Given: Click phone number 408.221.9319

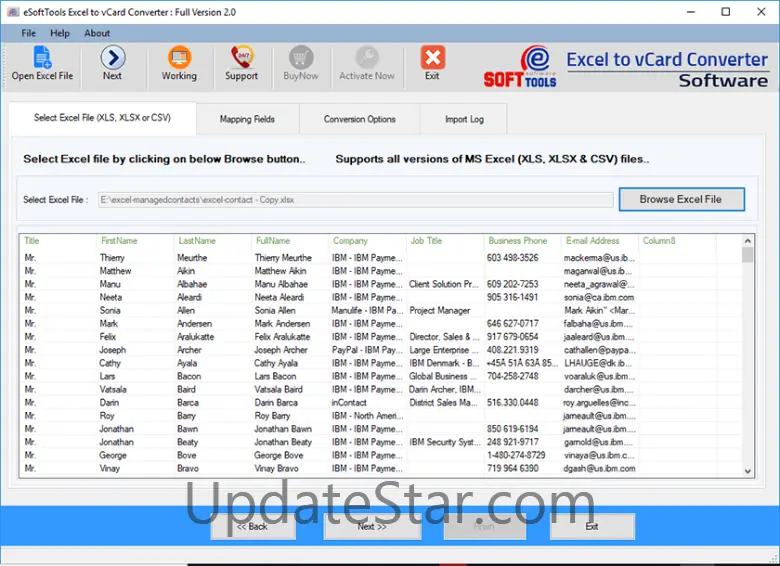Looking at the screenshot, I should (x=513, y=350).
